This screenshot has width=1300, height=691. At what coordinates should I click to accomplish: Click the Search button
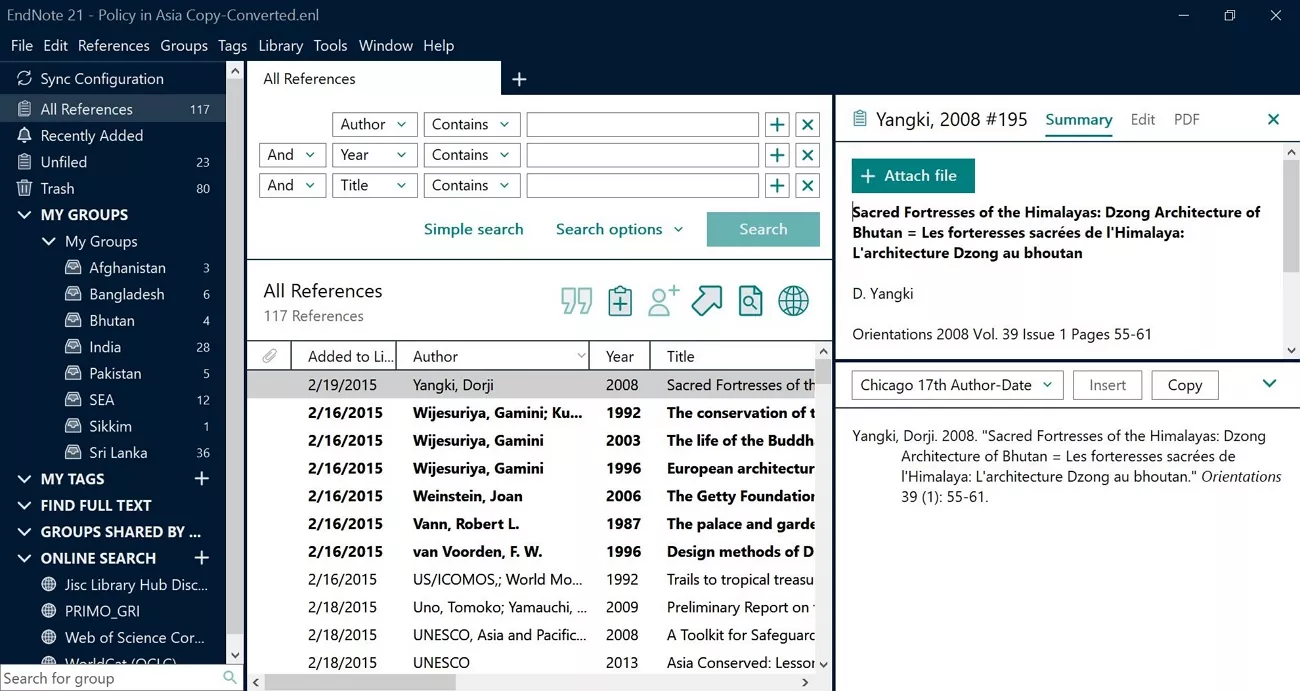(763, 229)
